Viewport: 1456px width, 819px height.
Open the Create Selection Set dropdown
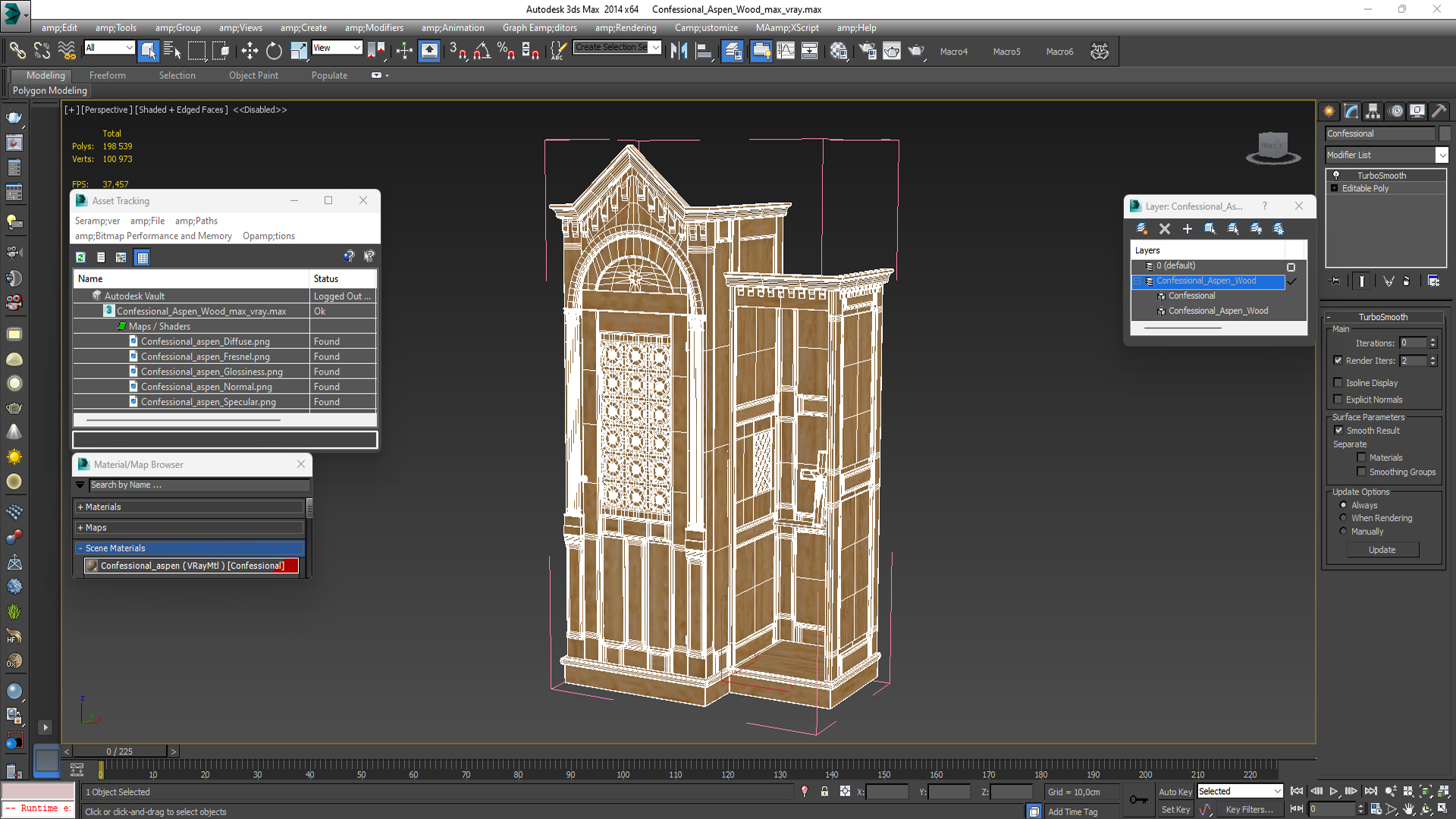[x=655, y=47]
